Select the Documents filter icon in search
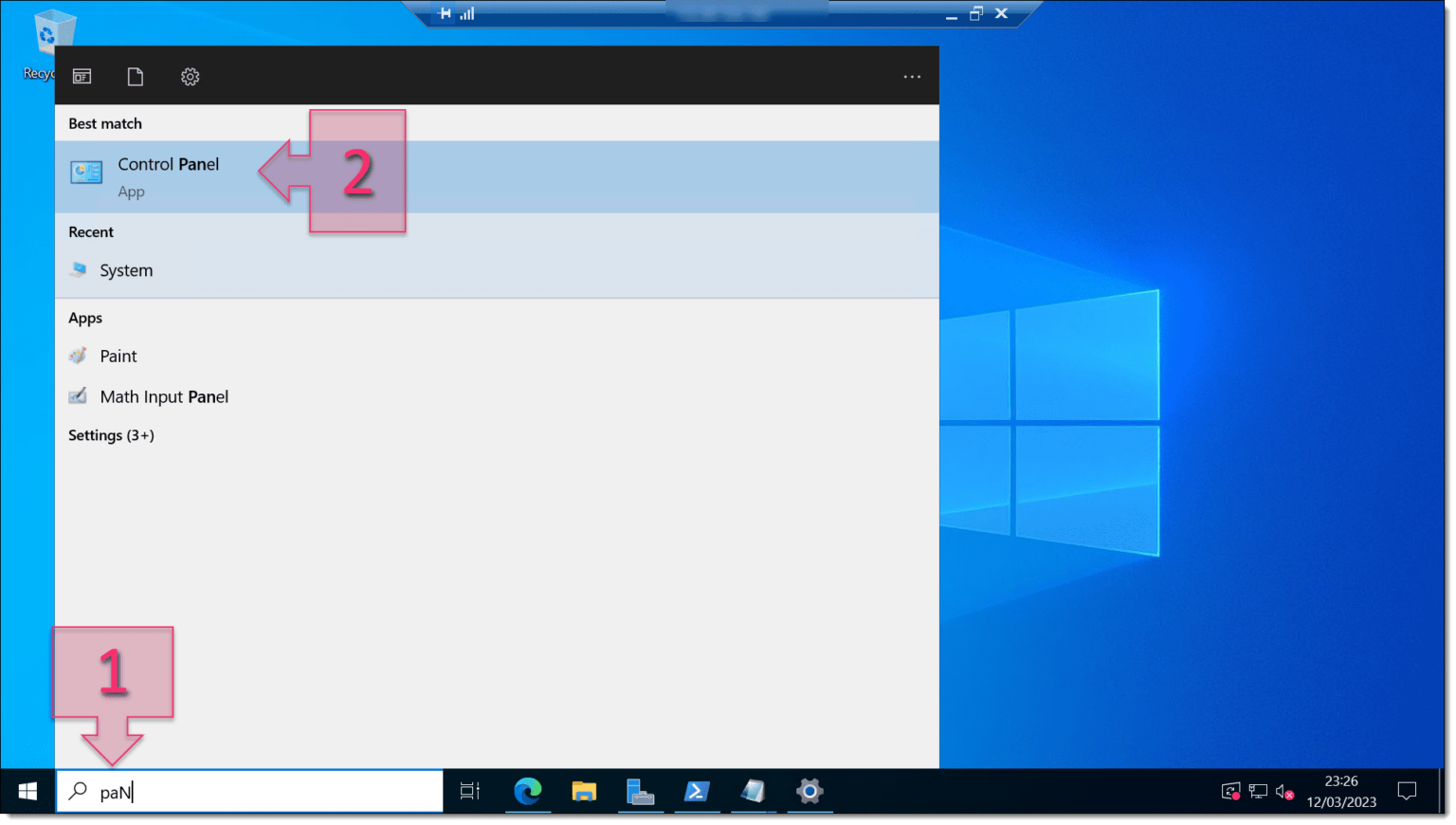 tap(136, 76)
